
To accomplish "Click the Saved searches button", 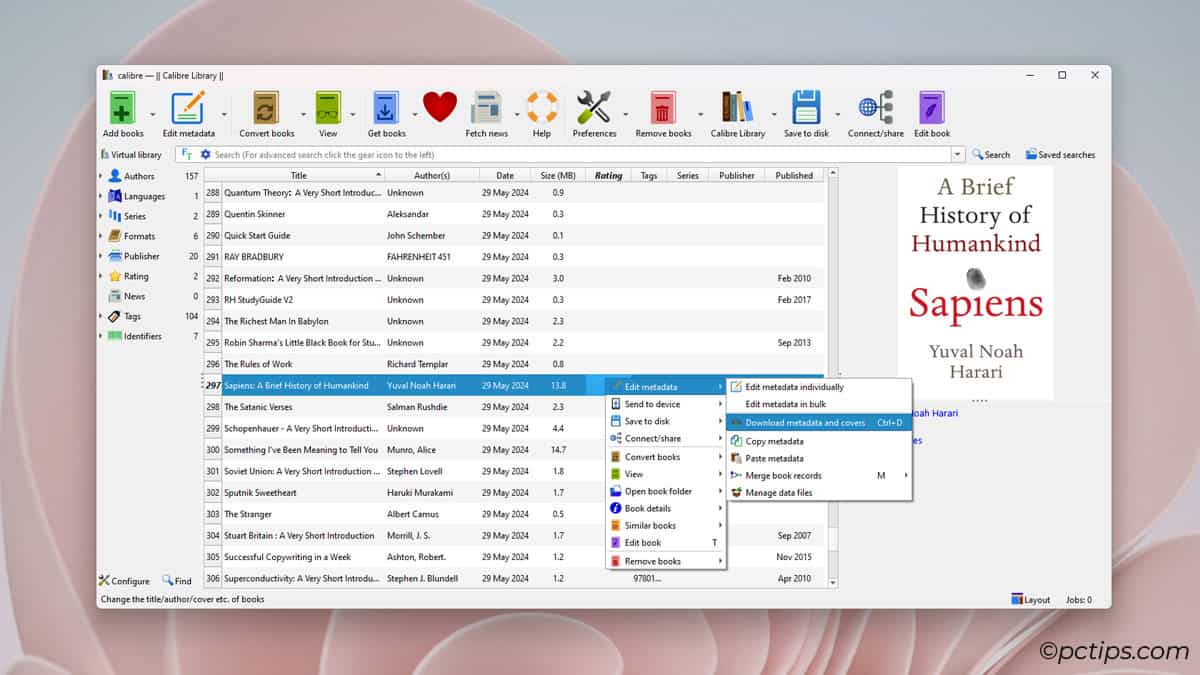I will [x=1060, y=155].
